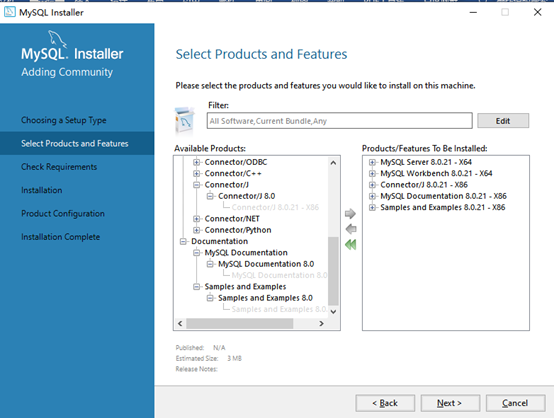Click the MySQL Installer title bar icon
This screenshot has width=554, height=418.
(10, 12)
